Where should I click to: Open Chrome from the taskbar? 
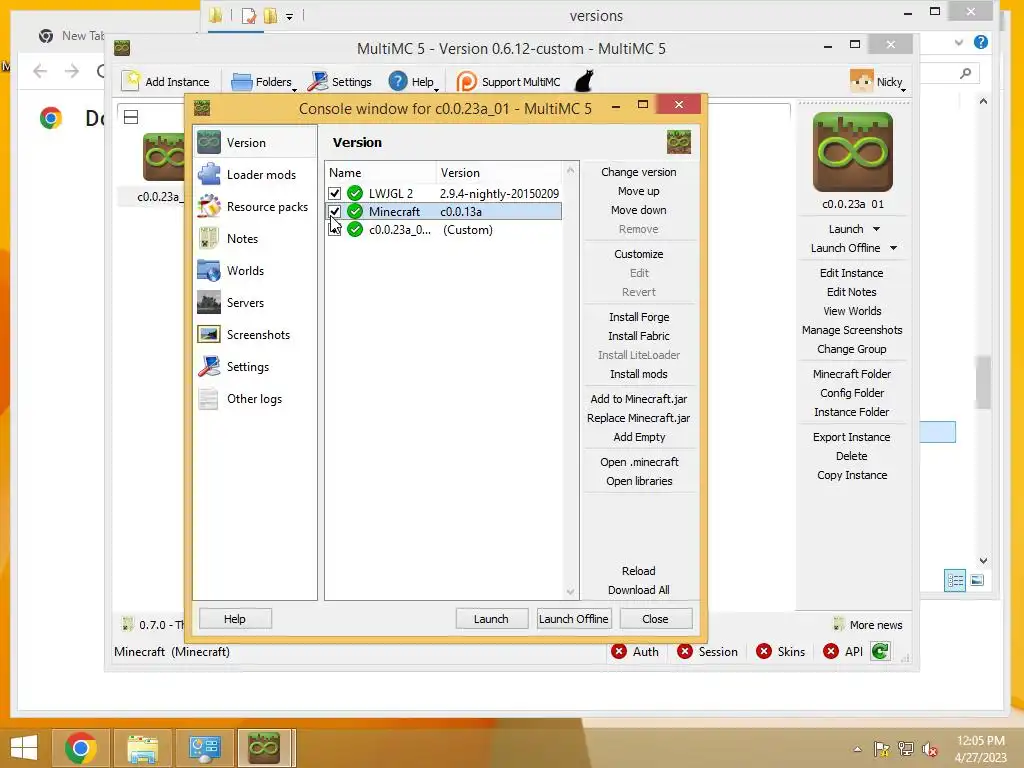[x=80, y=748]
